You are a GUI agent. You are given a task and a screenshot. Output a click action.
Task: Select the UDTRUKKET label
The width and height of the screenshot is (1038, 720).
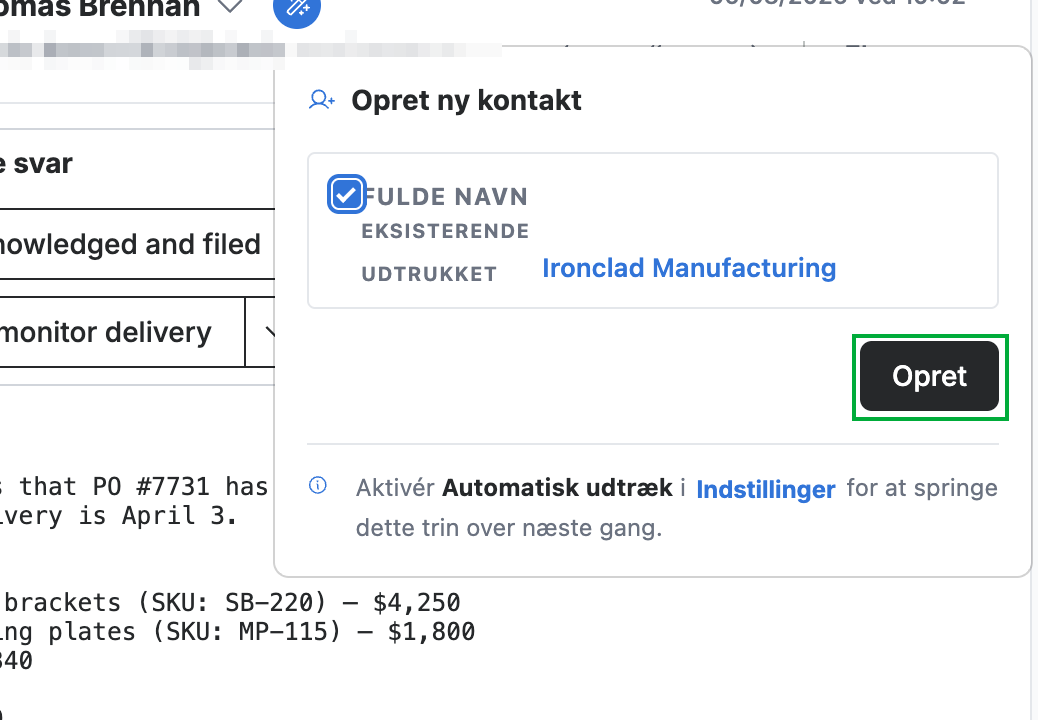point(429,274)
